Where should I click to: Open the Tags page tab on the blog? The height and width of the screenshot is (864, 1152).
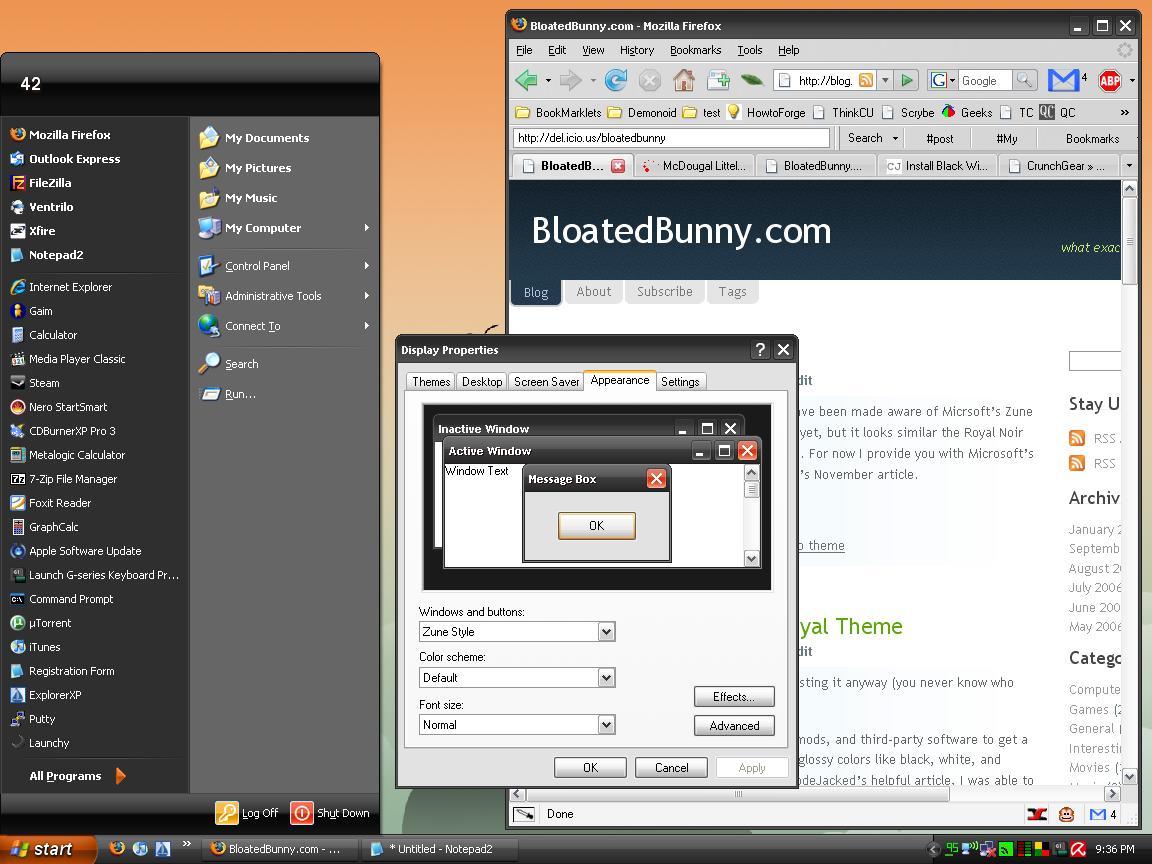point(732,292)
